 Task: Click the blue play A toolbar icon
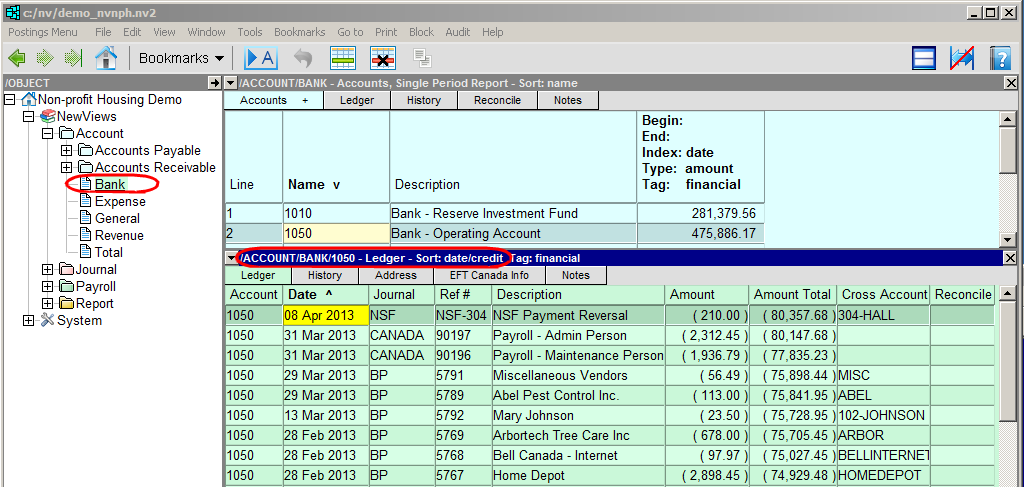tap(260, 58)
